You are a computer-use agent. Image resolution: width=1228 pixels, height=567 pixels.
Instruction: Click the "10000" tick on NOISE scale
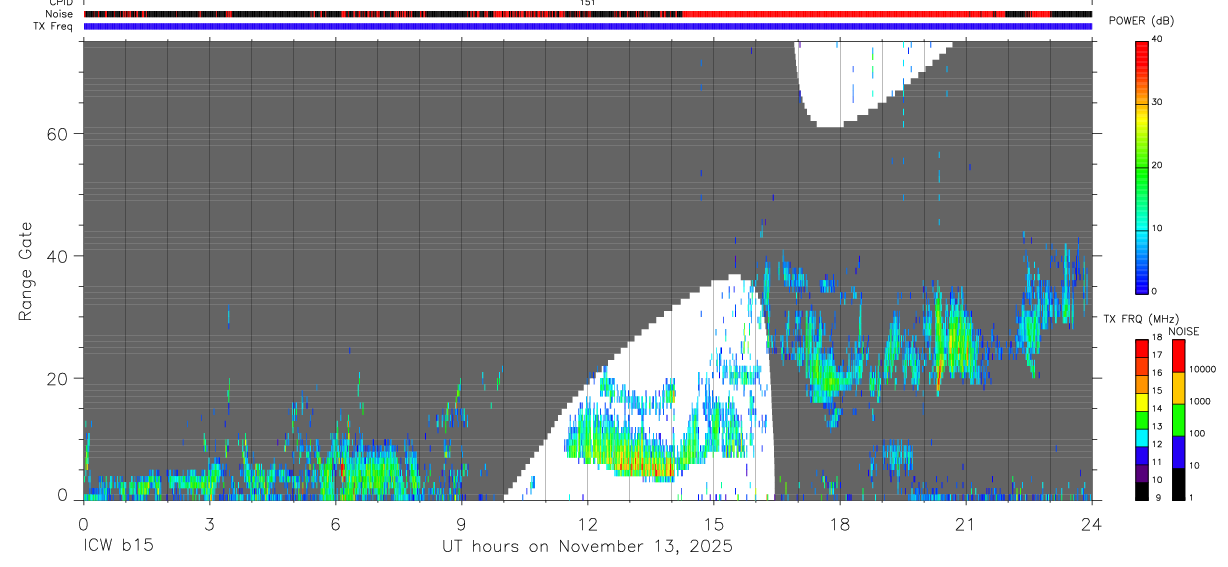tap(1203, 370)
